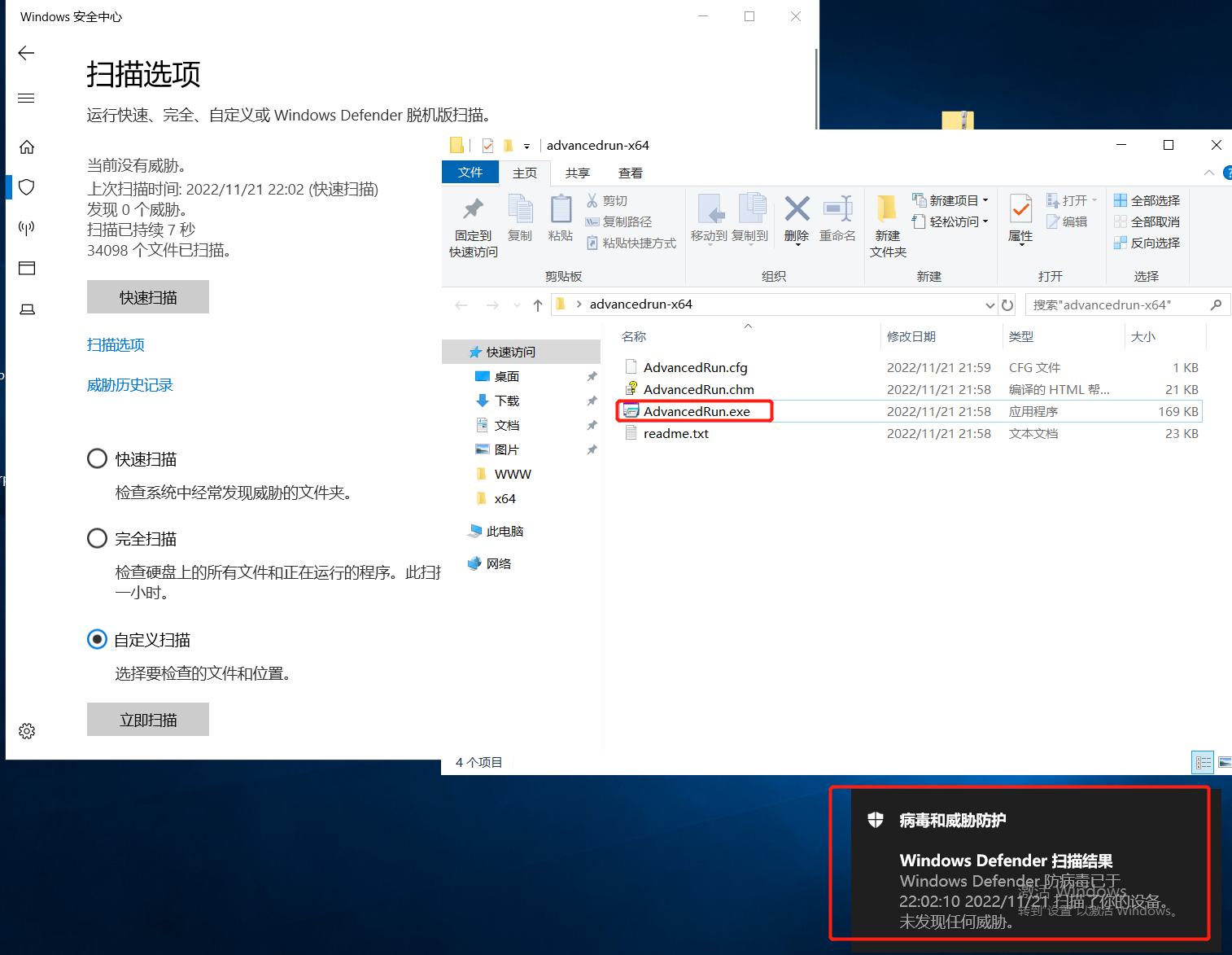Open the 查看 ribbon tab
This screenshot has height=955, width=1232.
pos(631,173)
